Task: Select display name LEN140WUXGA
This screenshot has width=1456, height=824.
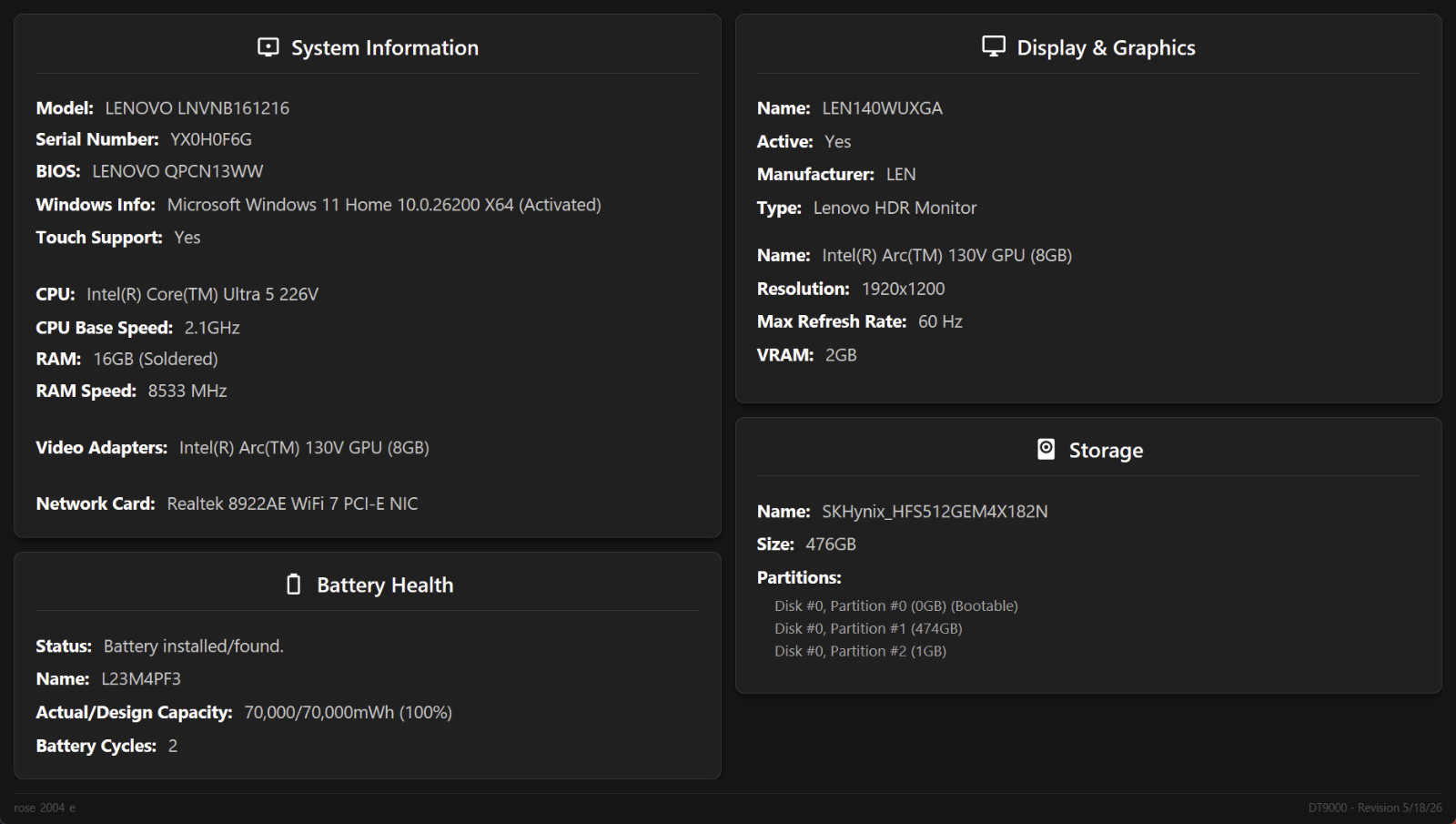Action: (882, 108)
